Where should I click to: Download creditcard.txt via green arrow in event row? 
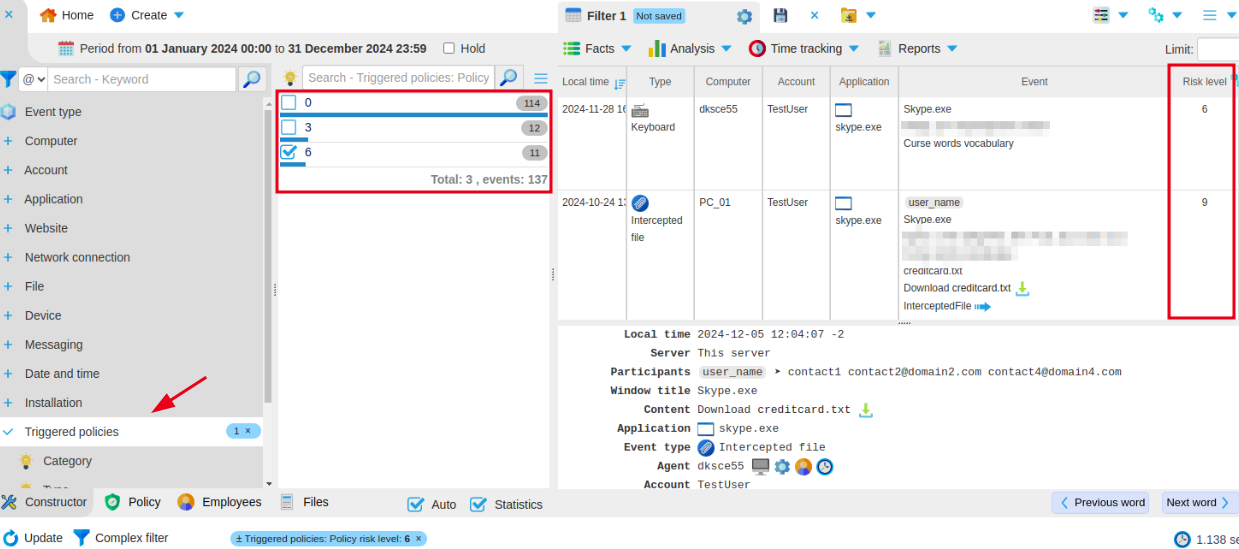pos(1023,288)
